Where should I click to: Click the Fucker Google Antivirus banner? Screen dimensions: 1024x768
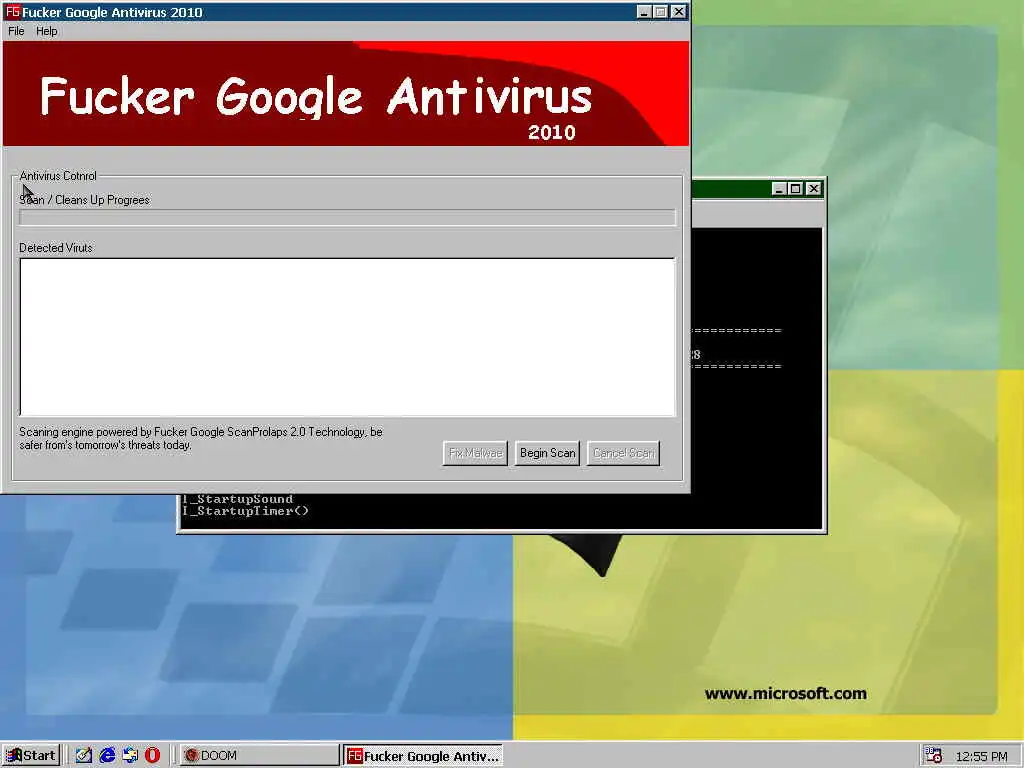coord(346,94)
